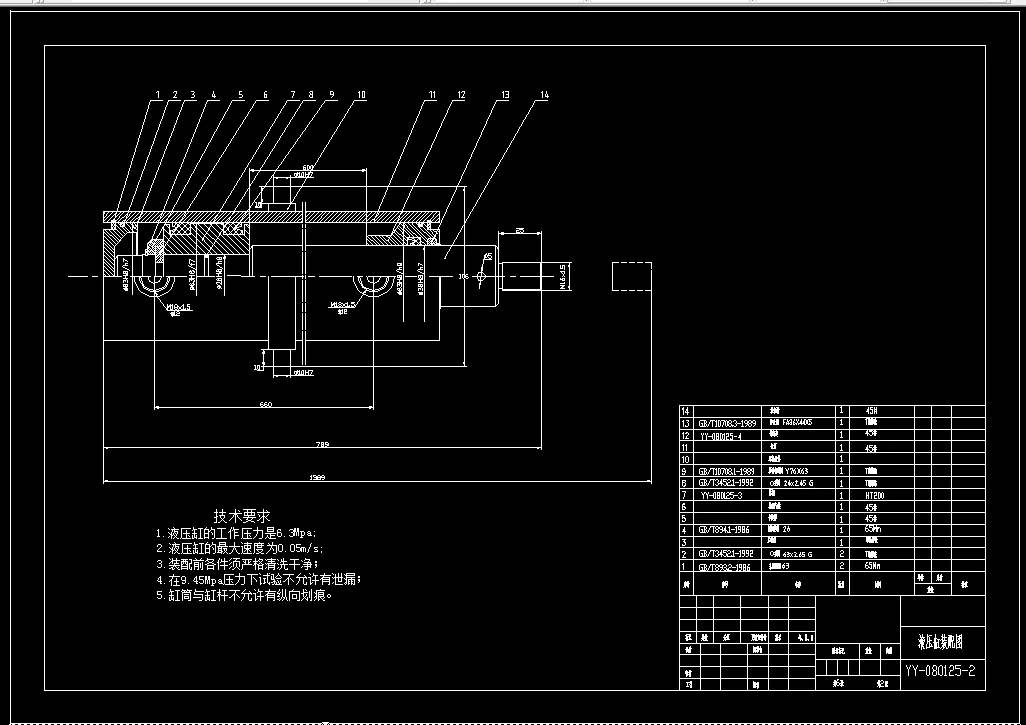Viewport: 1026px width, 725px height.
Task: Click balloon callout number 4 above drawing
Action: click(x=213, y=95)
